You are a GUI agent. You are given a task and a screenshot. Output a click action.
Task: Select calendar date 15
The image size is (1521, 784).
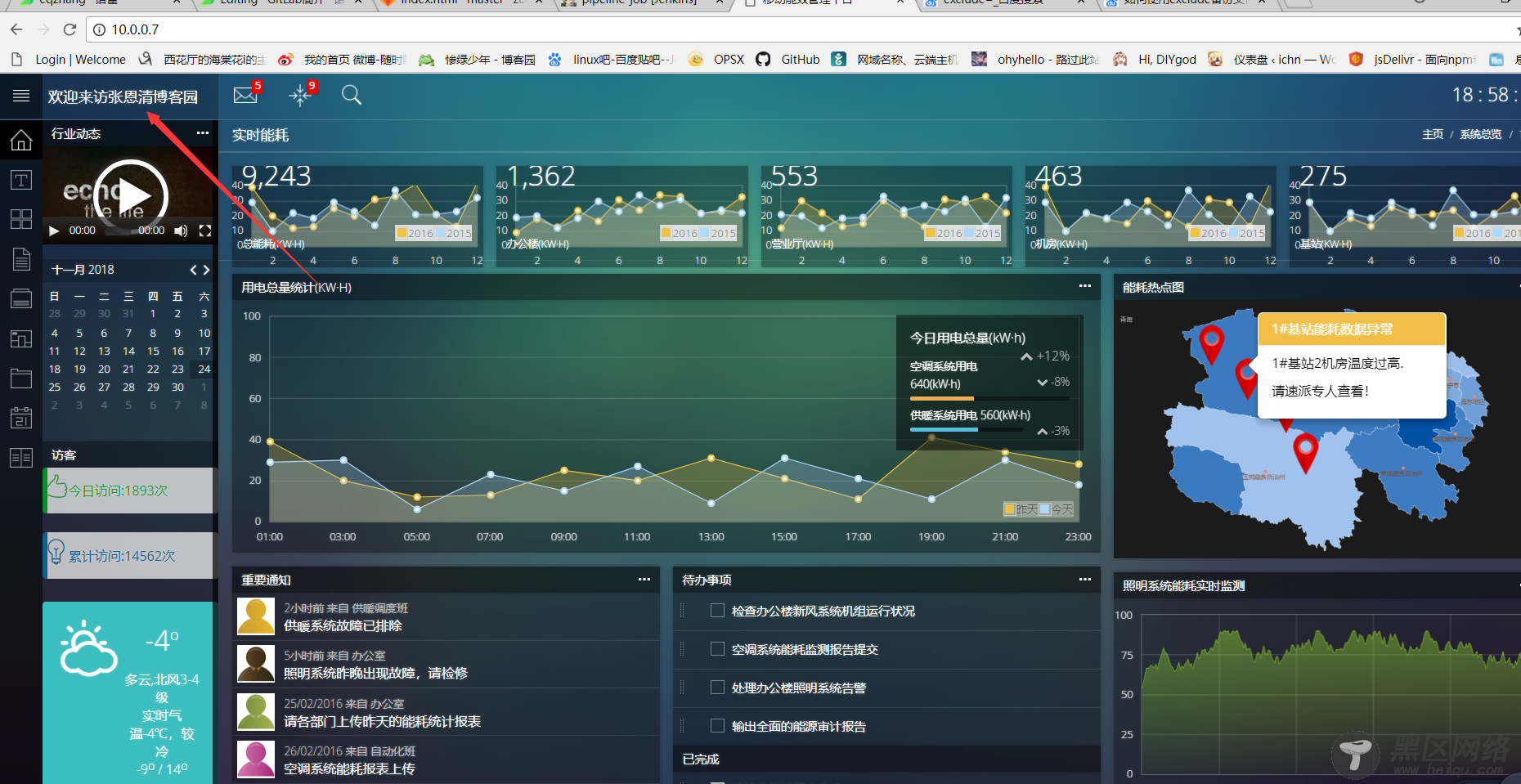[153, 351]
